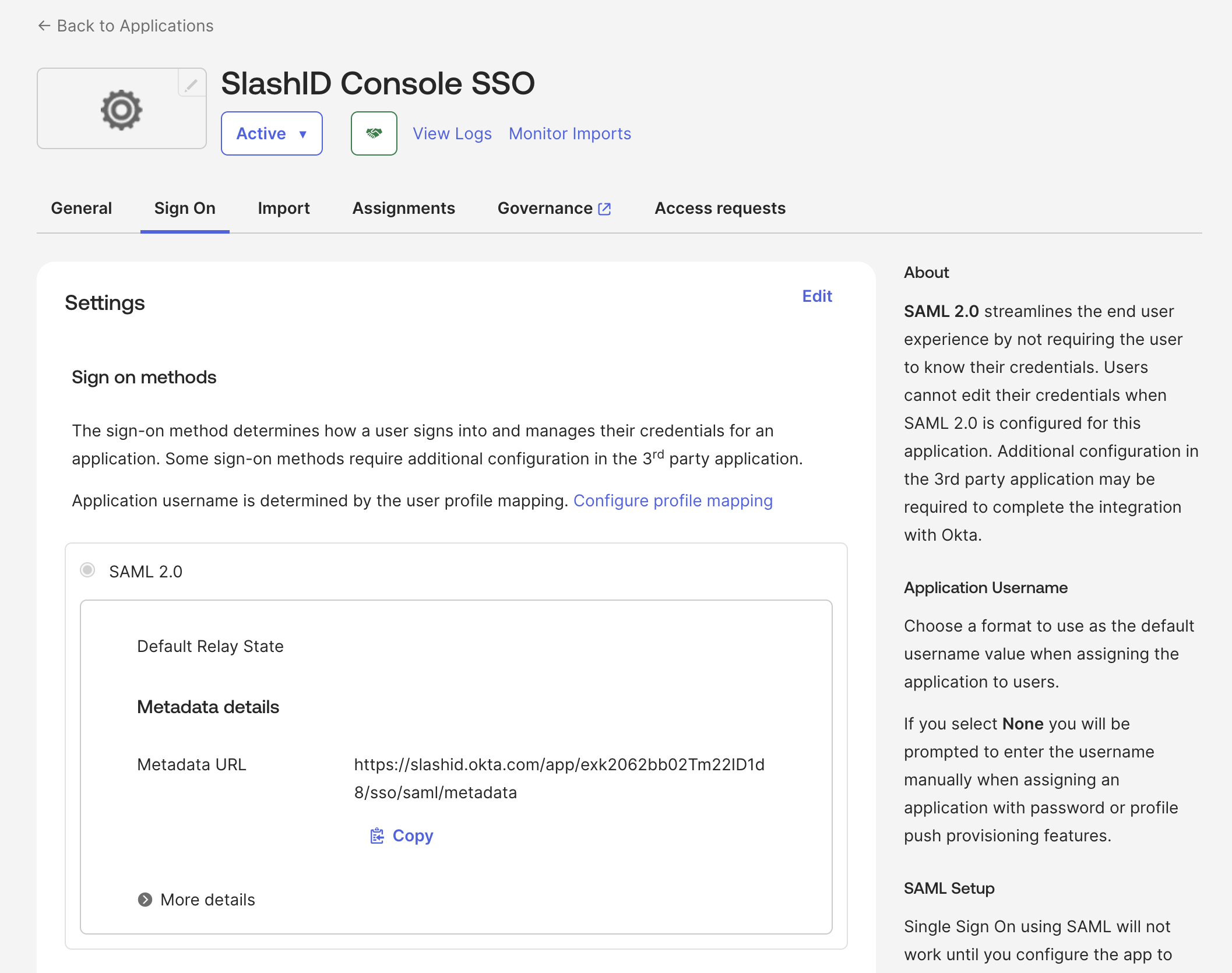Open the Assignments tab
Screen dimensions: 1232x973
click(403, 208)
